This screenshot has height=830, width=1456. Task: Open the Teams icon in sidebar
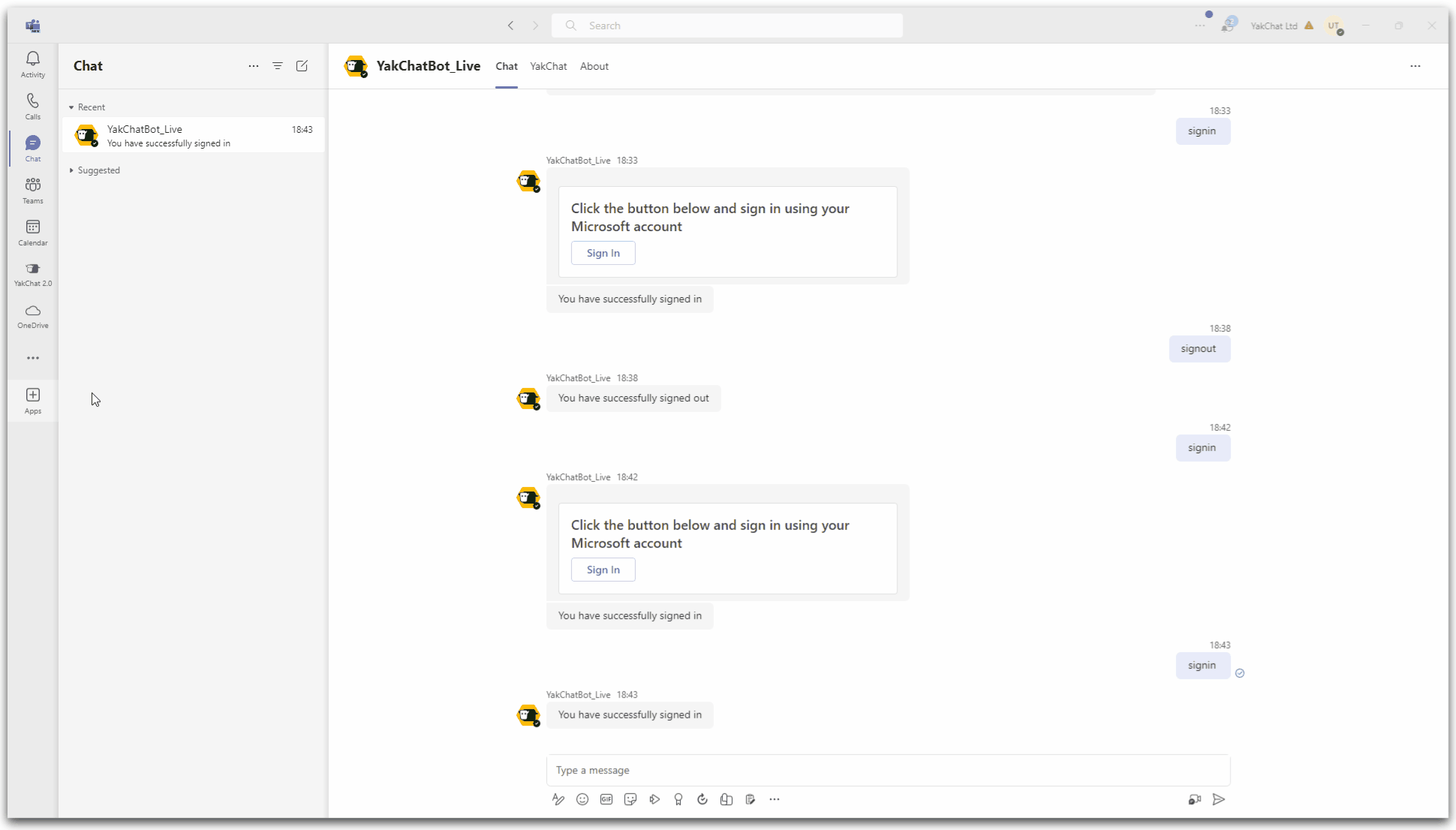(33, 189)
